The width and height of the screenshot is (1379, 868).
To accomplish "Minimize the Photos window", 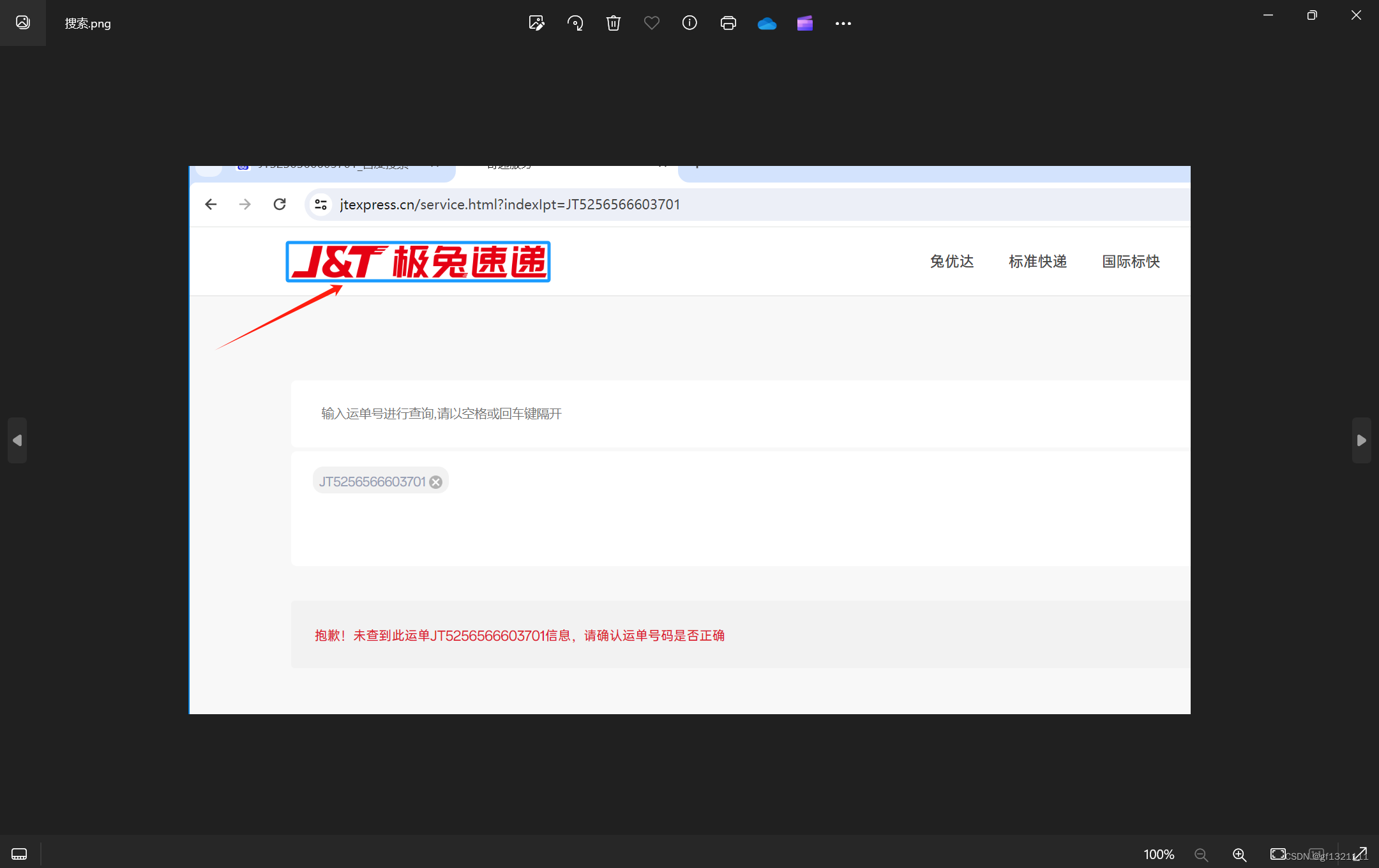I will coord(1269,15).
